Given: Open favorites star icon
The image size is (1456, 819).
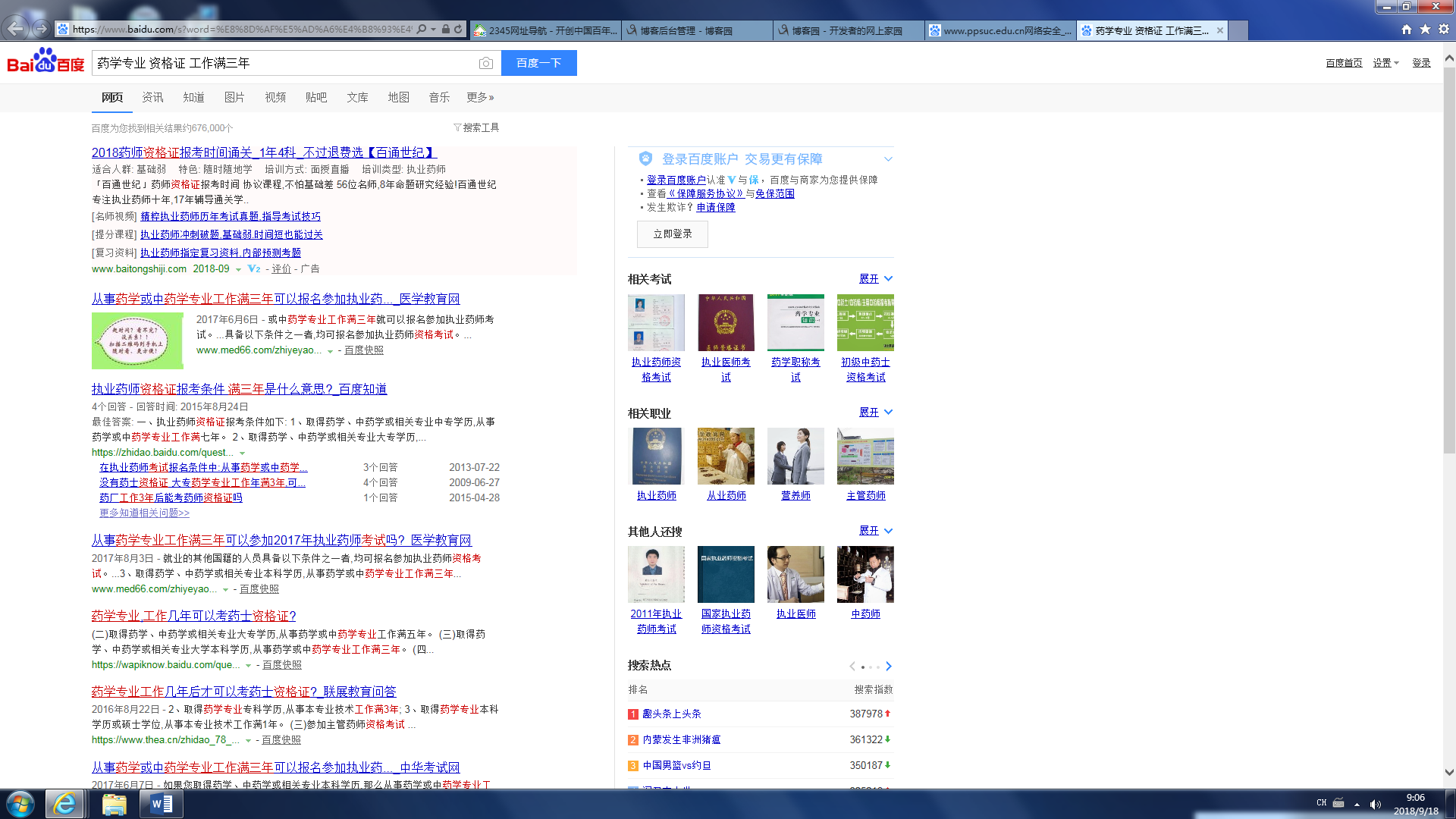Looking at the screenshot, I should click(x=1425, y=30).
